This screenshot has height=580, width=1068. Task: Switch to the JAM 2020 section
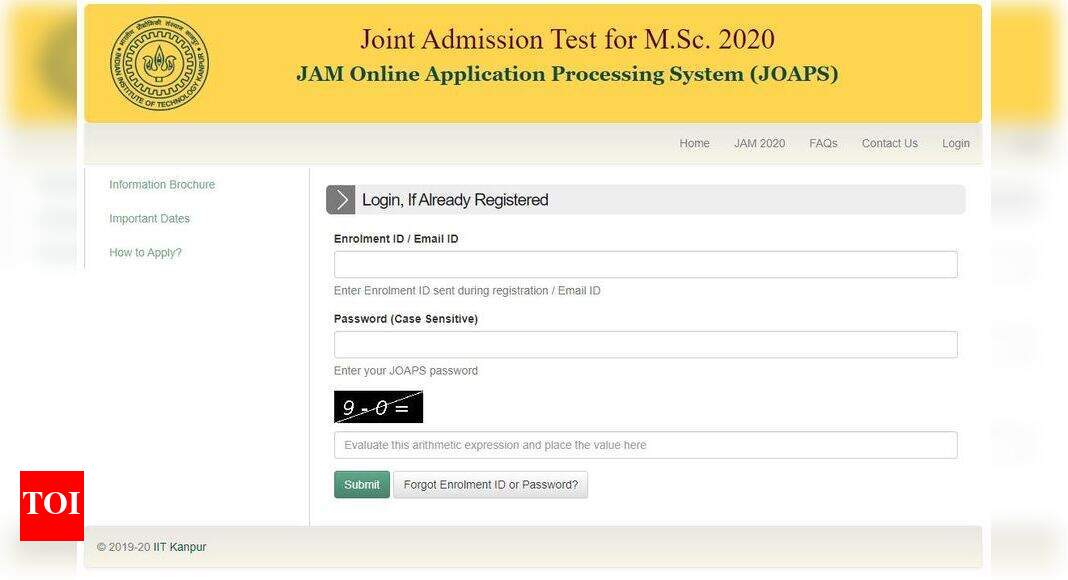pyautogui.click(x=760, y=143)
